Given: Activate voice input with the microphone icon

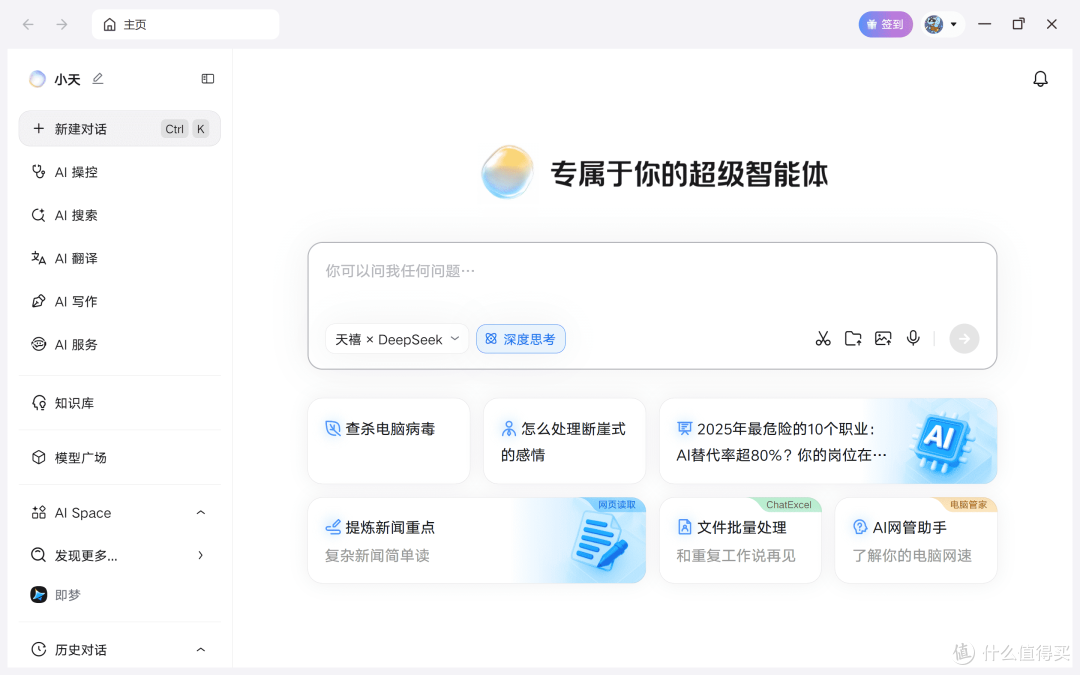Looking at the screenshot, I should [913, 338].
